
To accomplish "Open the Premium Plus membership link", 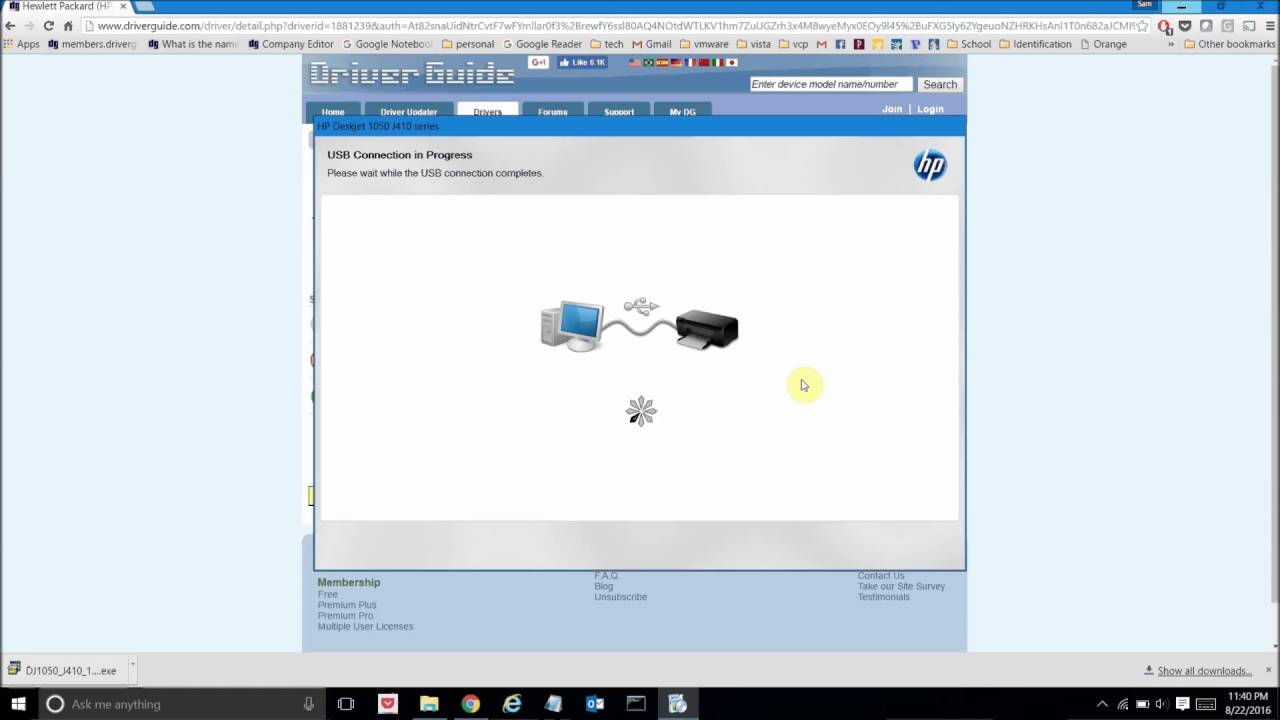I will pos(347,605).
